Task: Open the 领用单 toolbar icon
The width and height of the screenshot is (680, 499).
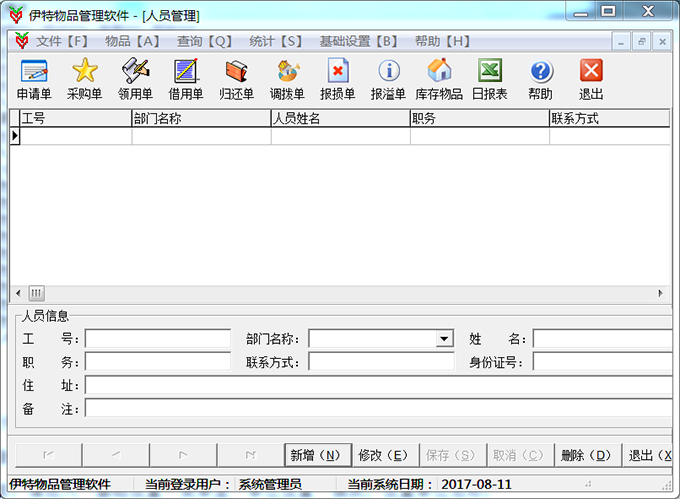Action: 135,79
